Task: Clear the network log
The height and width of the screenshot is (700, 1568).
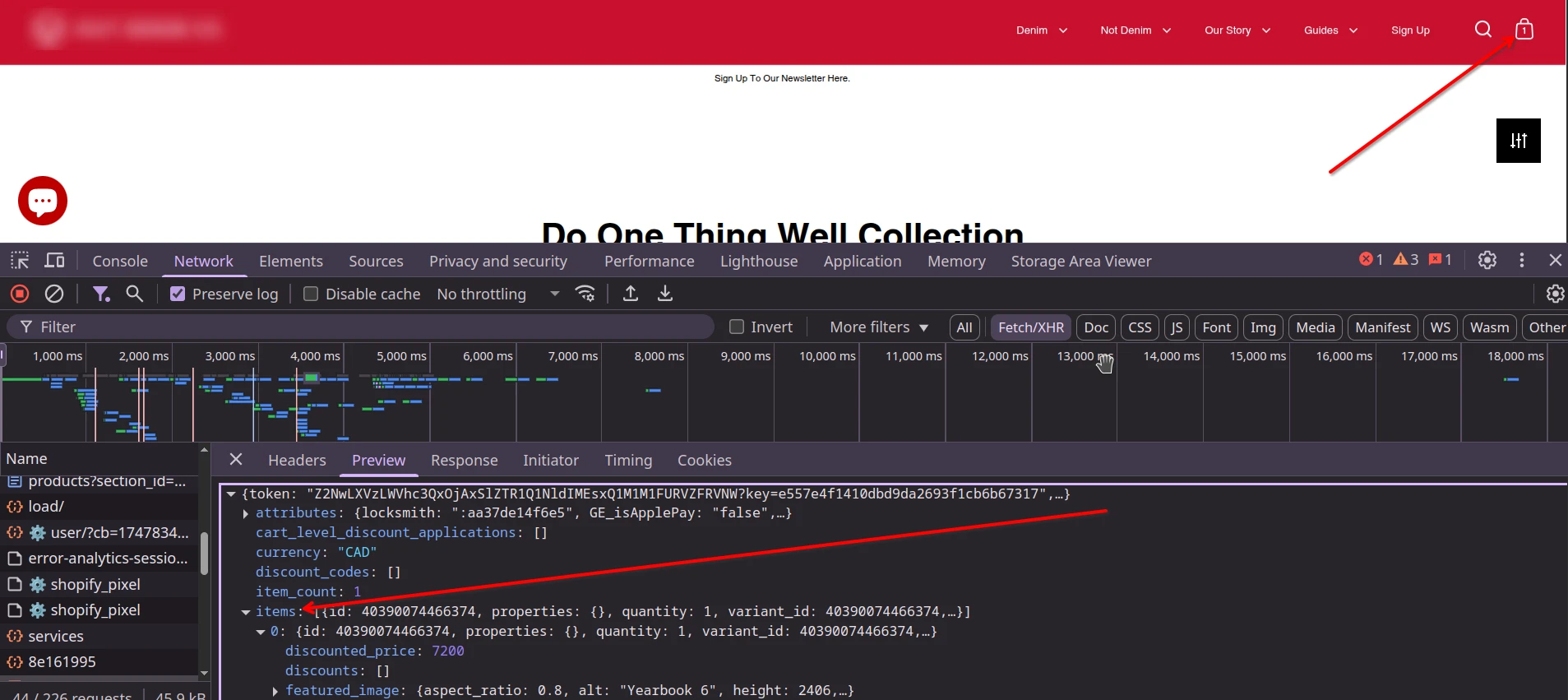Action: (54, 294)
